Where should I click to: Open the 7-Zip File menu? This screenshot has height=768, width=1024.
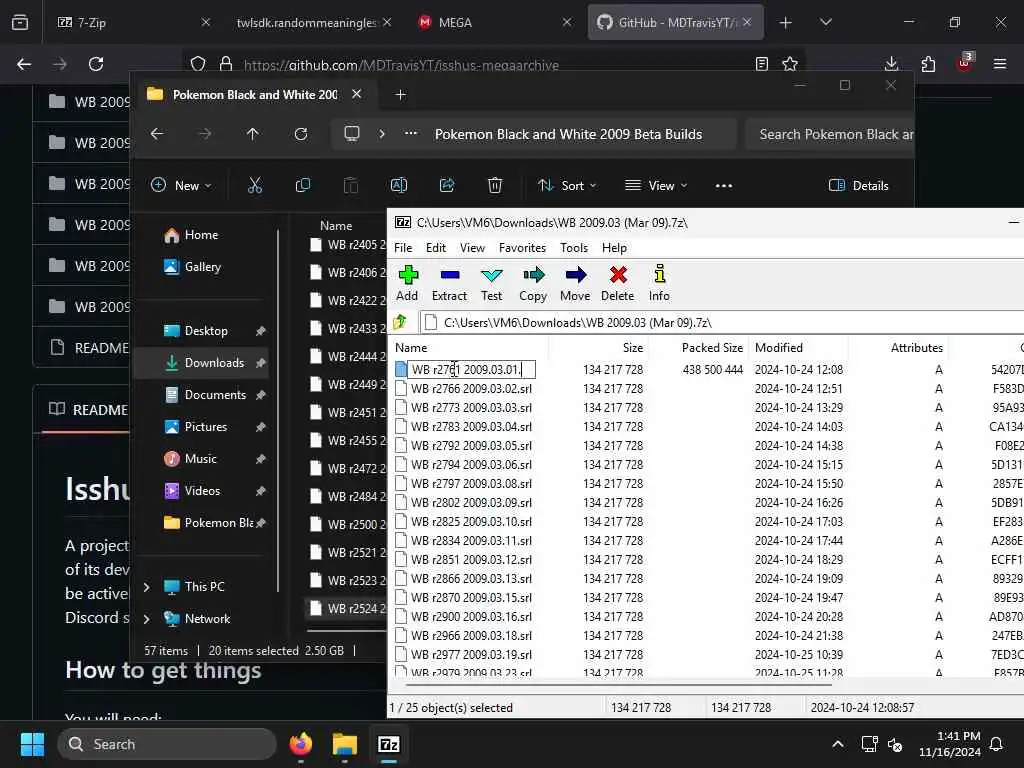pos(403,248)
